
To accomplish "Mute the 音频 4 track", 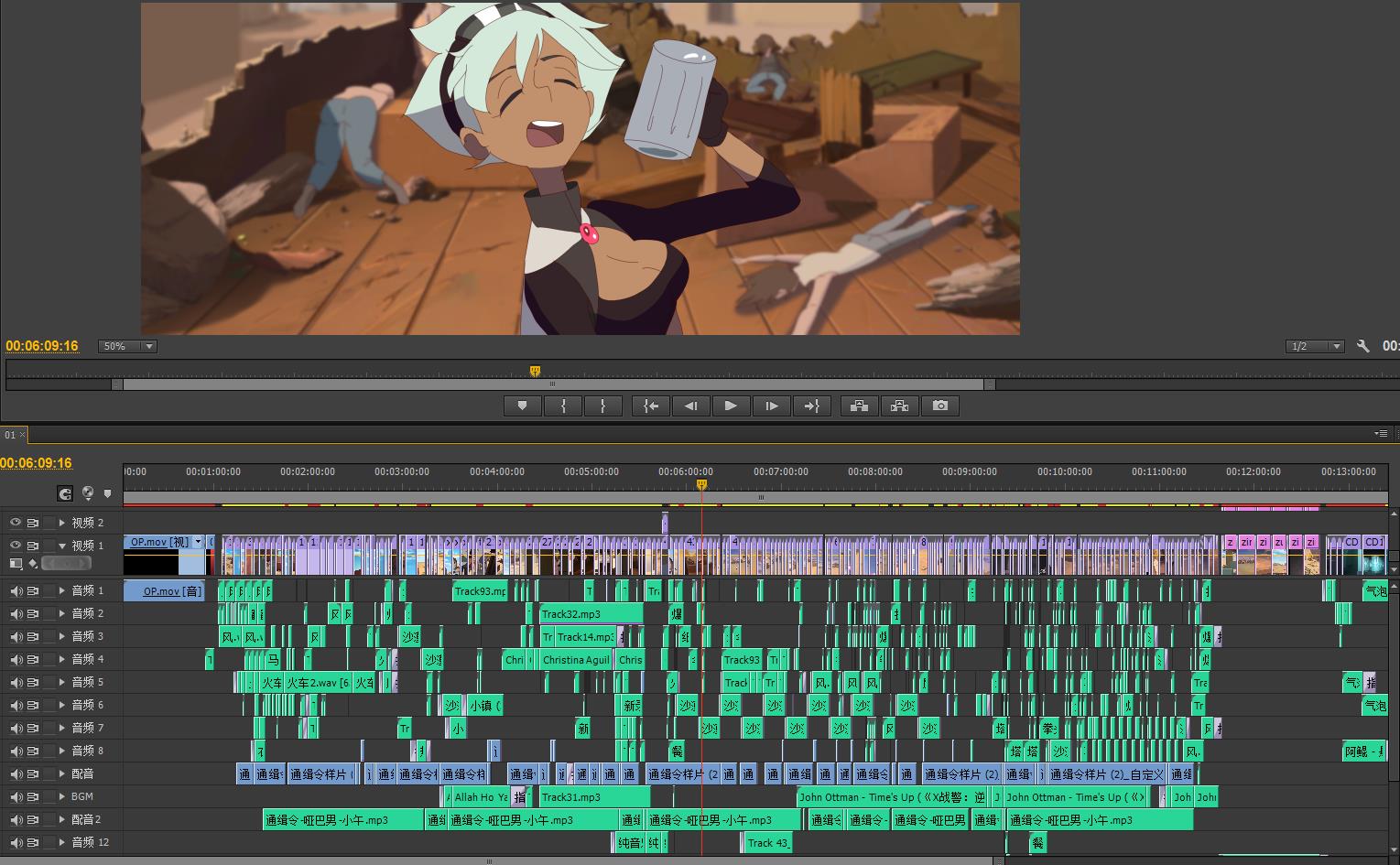I will pyautogui.click(x=16, y=660).
